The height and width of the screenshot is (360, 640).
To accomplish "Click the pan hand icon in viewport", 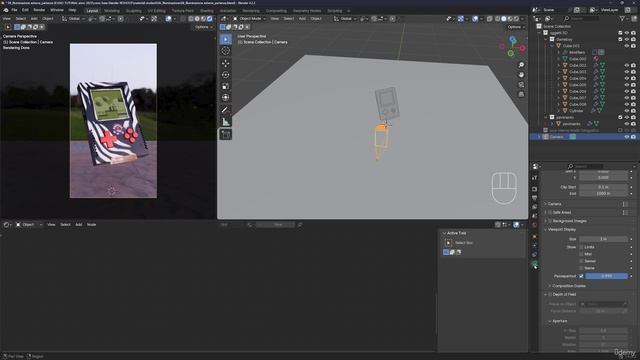I will coord(521,75).
